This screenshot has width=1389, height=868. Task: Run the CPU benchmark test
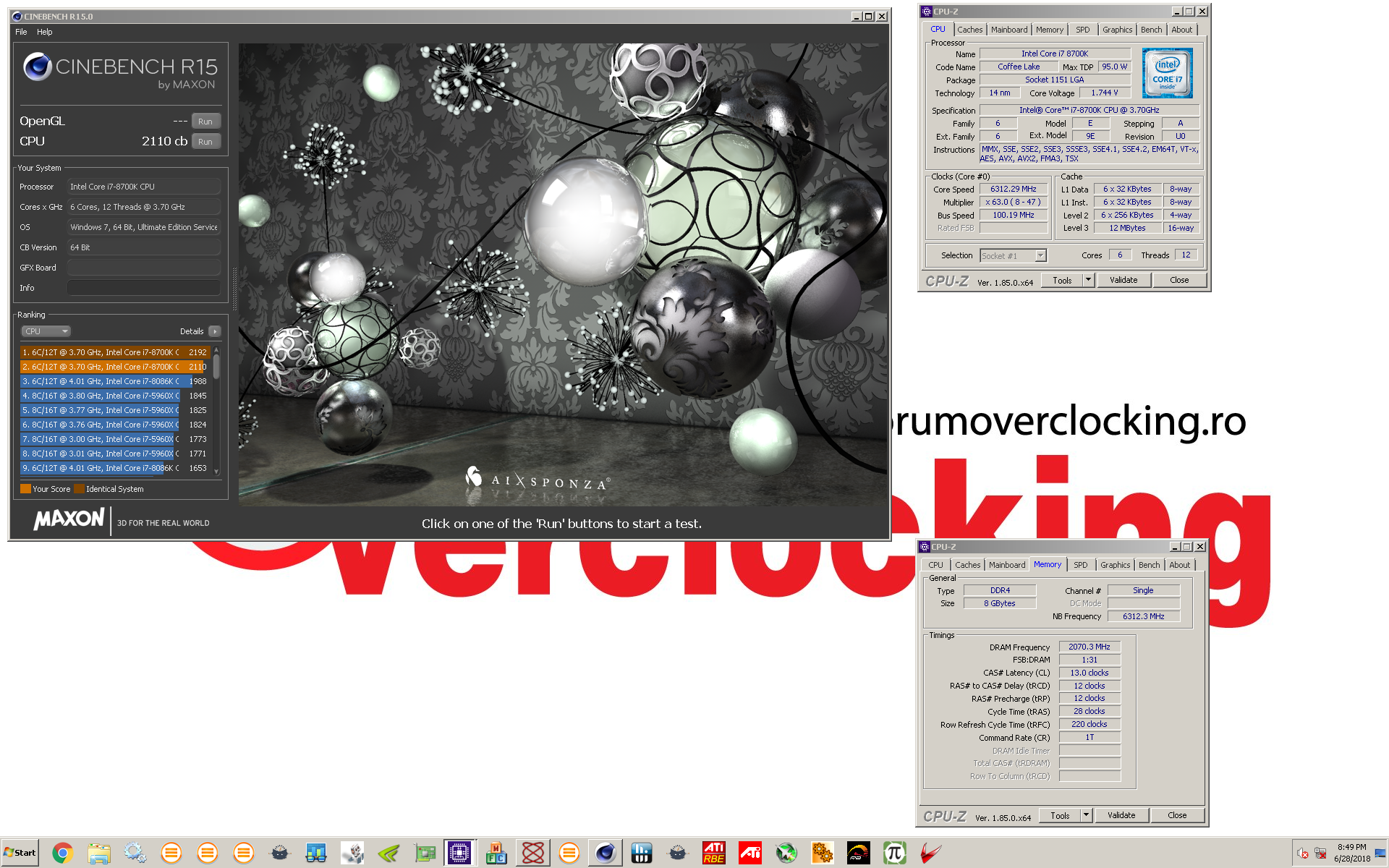(x=205, y=142)
